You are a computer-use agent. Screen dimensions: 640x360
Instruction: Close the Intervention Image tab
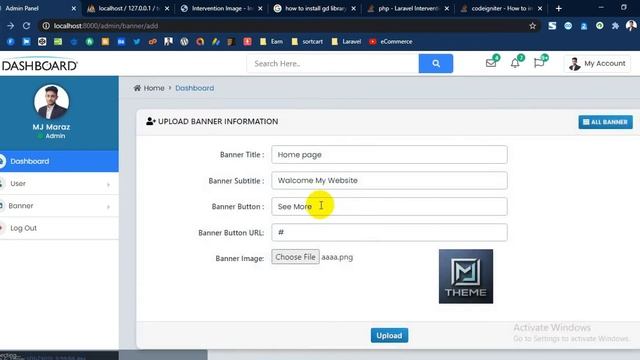pyautogui.click(x=260, y=9)
